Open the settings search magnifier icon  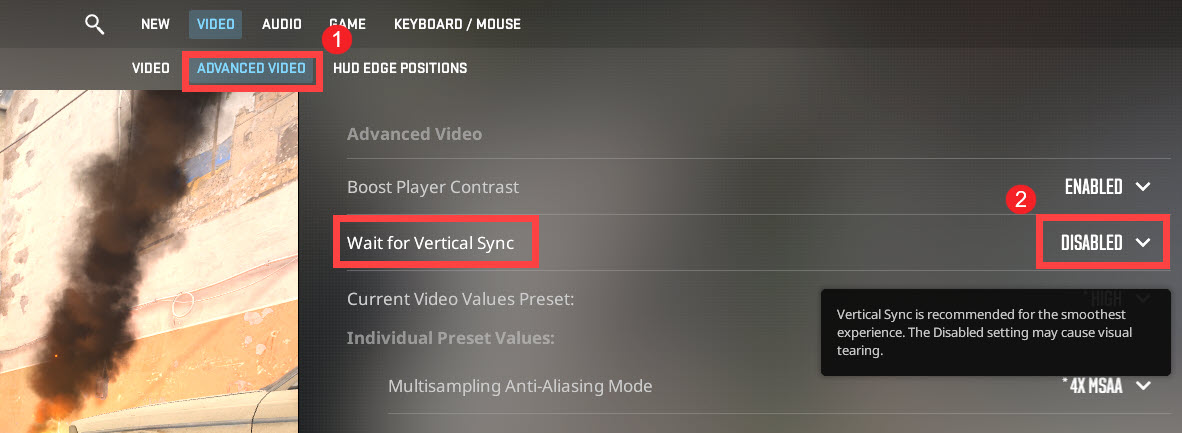coord(95,24)
